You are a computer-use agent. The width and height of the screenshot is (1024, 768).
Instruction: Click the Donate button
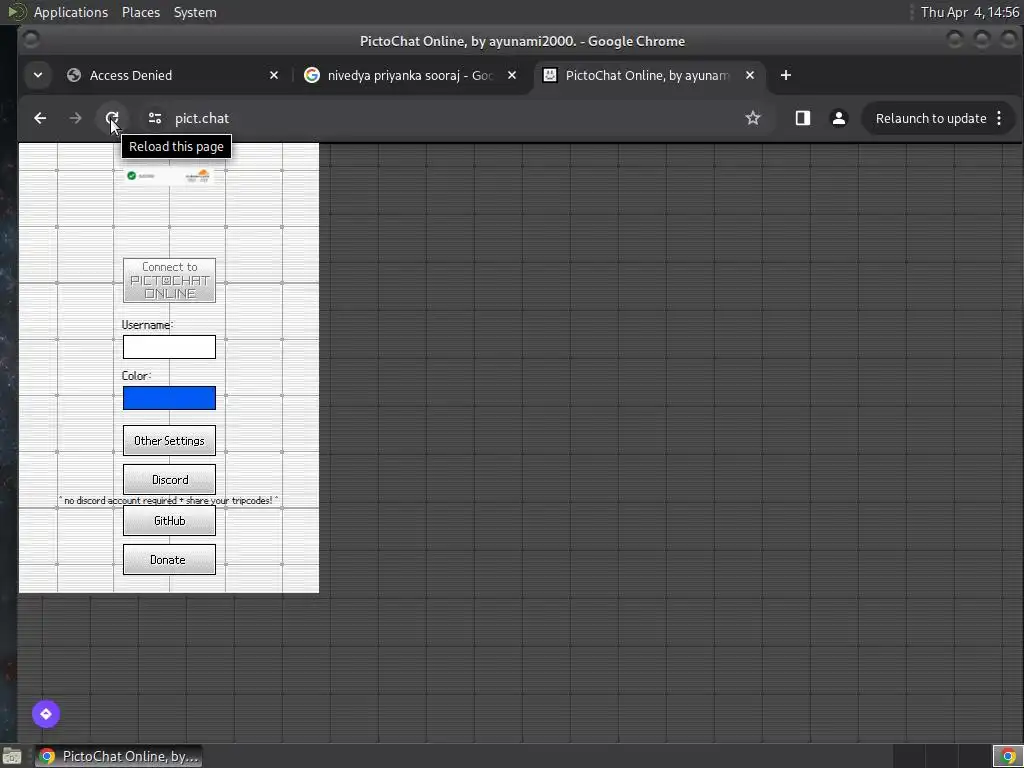click(169, 560)
